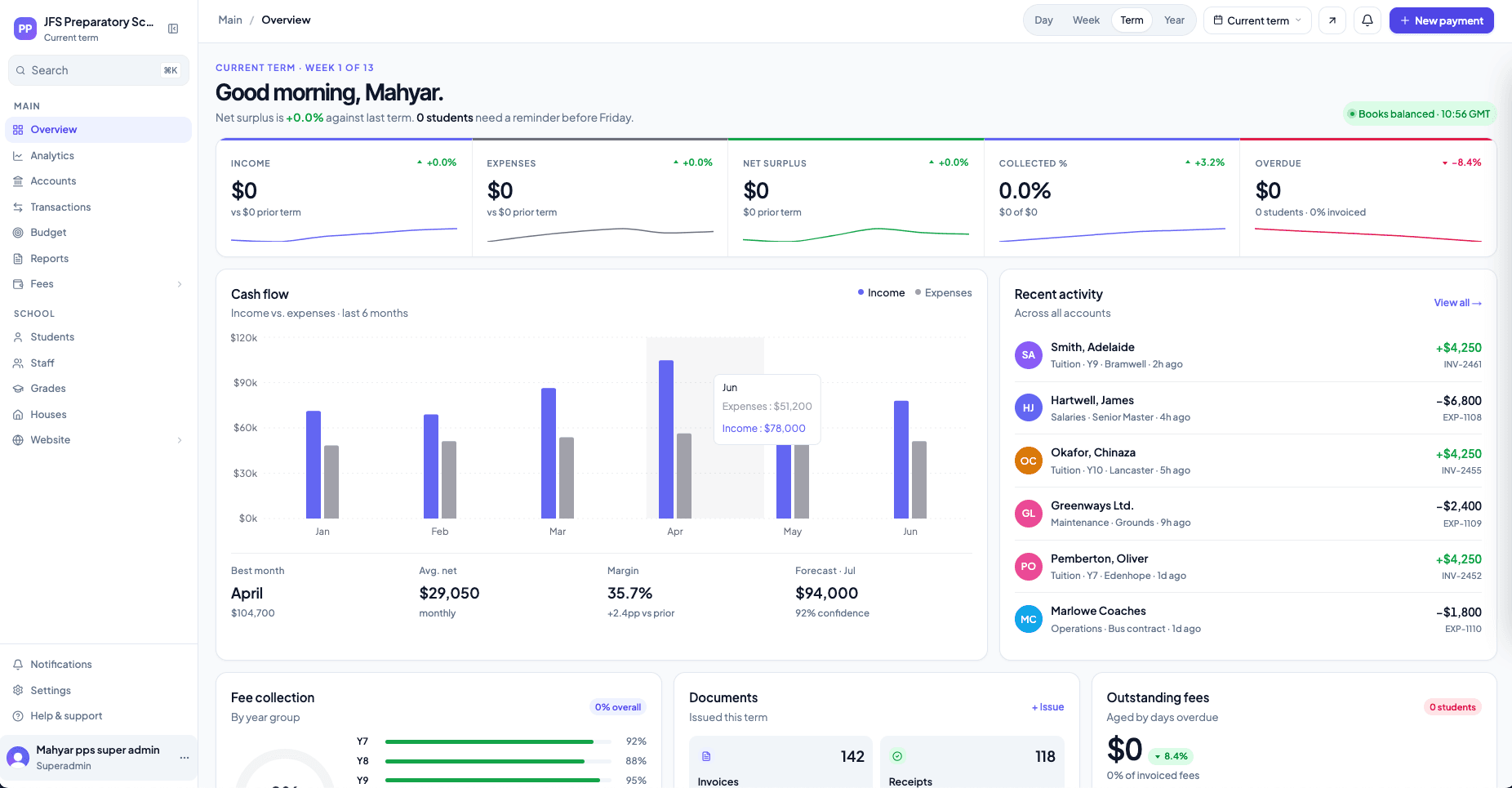Switch the period to Week
The width and height of the screenshot is (1512, 788).
pos(1086,20)
